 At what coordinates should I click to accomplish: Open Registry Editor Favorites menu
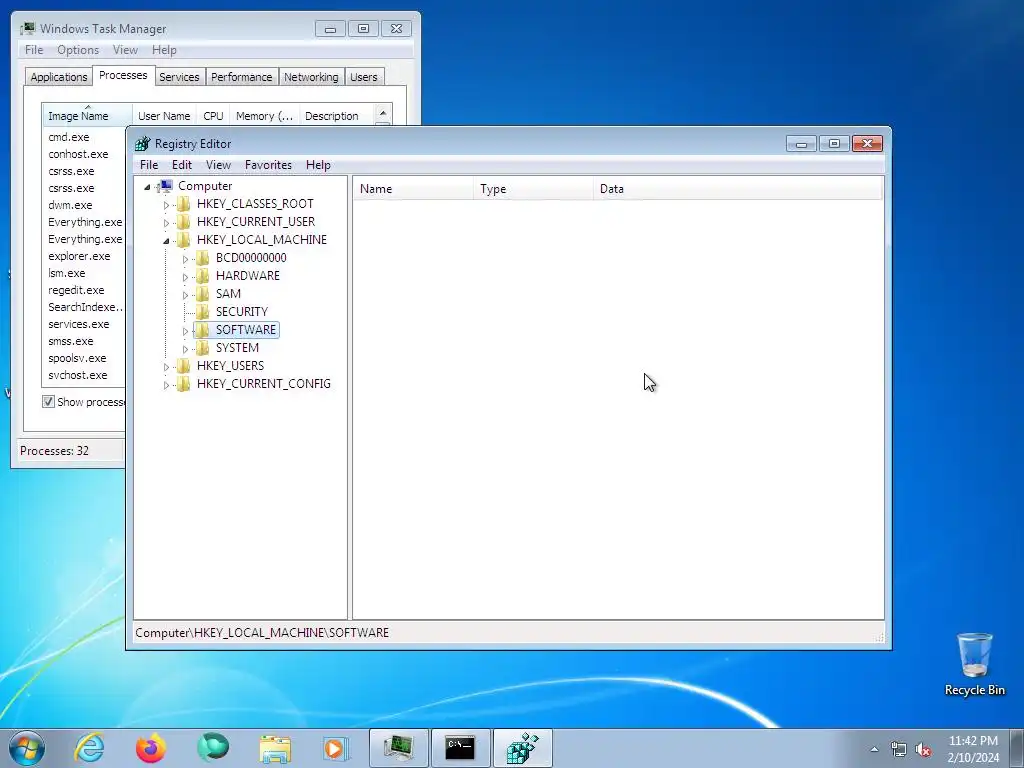click(268, 165)
